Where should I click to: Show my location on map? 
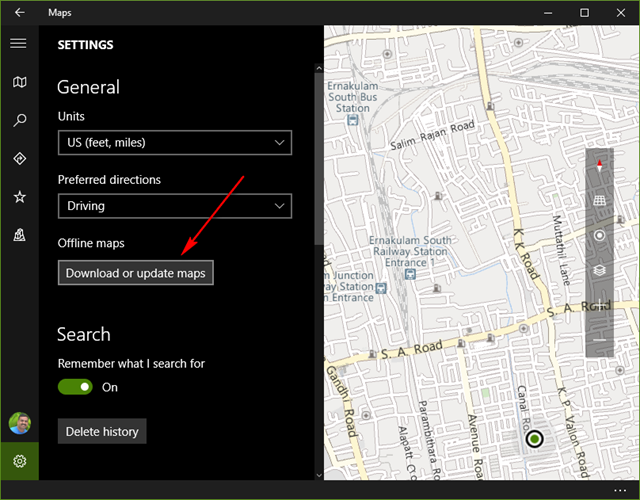pos(599,236)
